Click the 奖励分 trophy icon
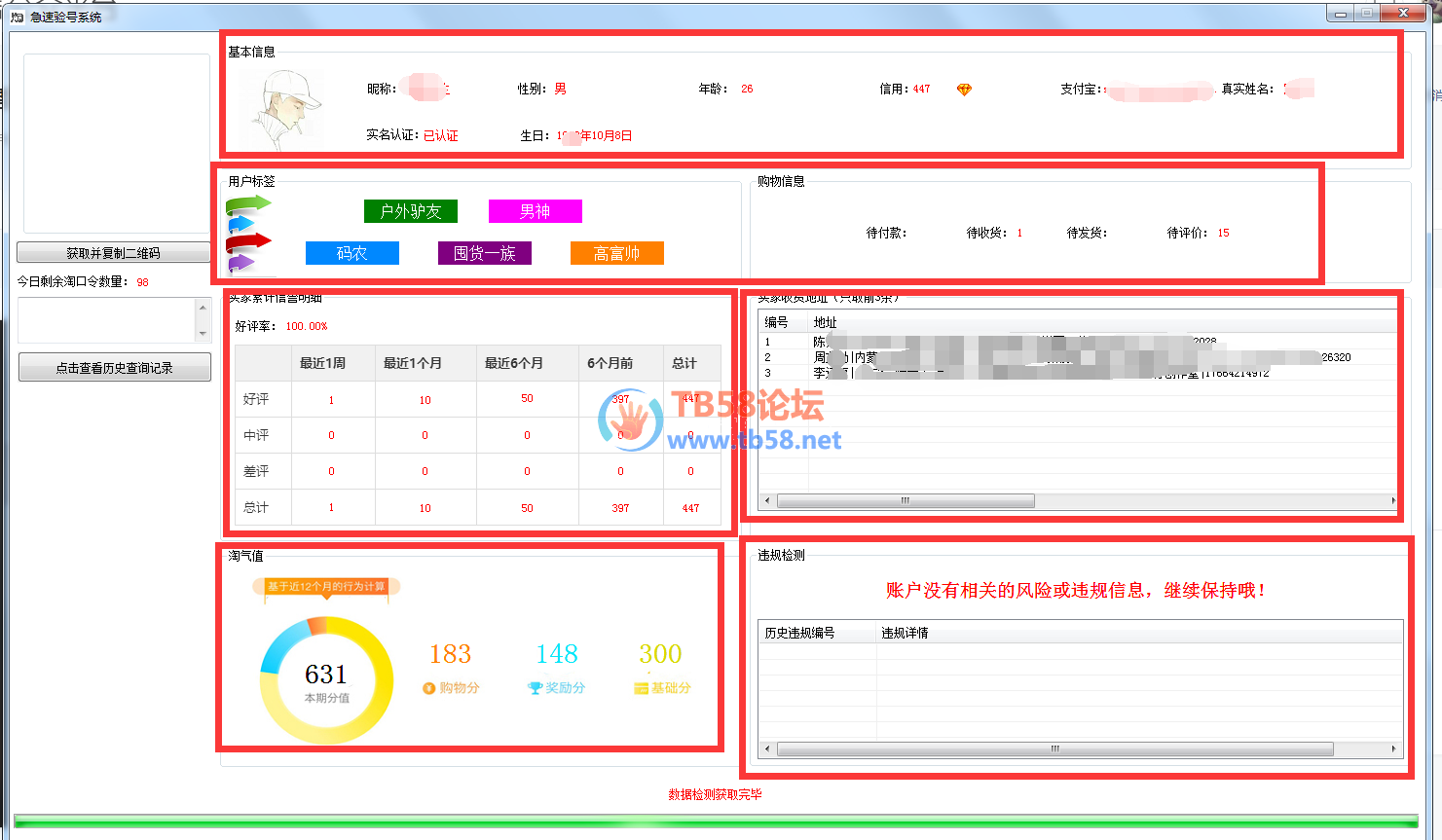1442x840 pixels. (x=535, y=688)
